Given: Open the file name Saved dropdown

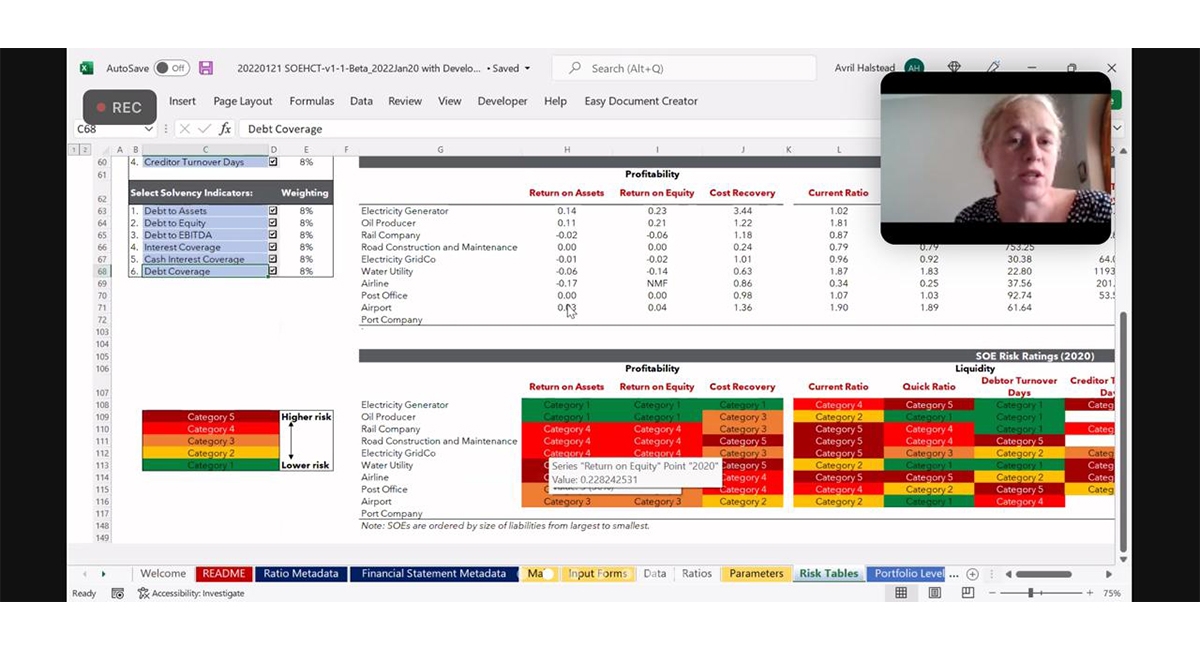Looking at the screenshot, I should (527, 68).
